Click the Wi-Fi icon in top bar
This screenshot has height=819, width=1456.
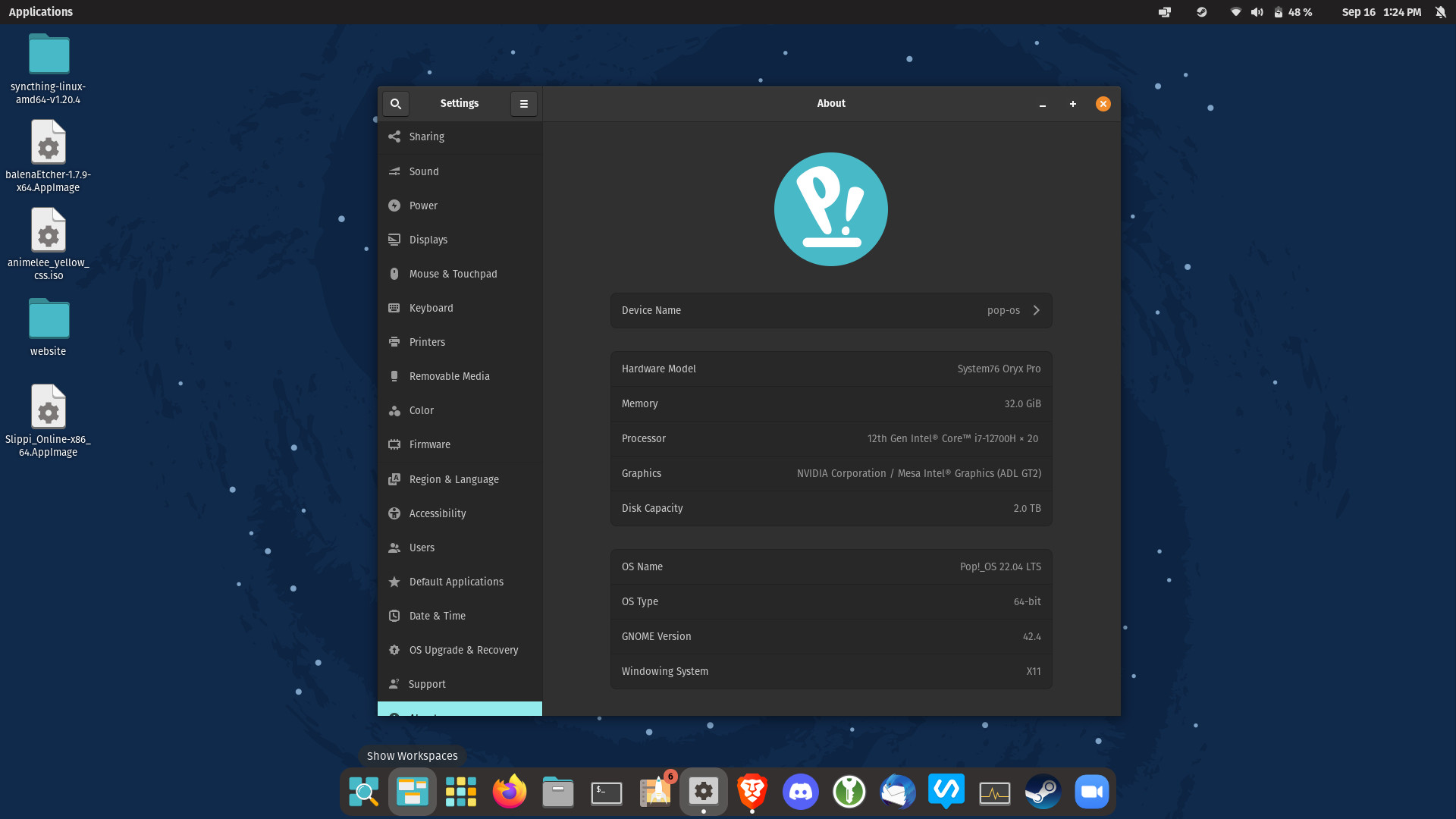pos(1235,12)
